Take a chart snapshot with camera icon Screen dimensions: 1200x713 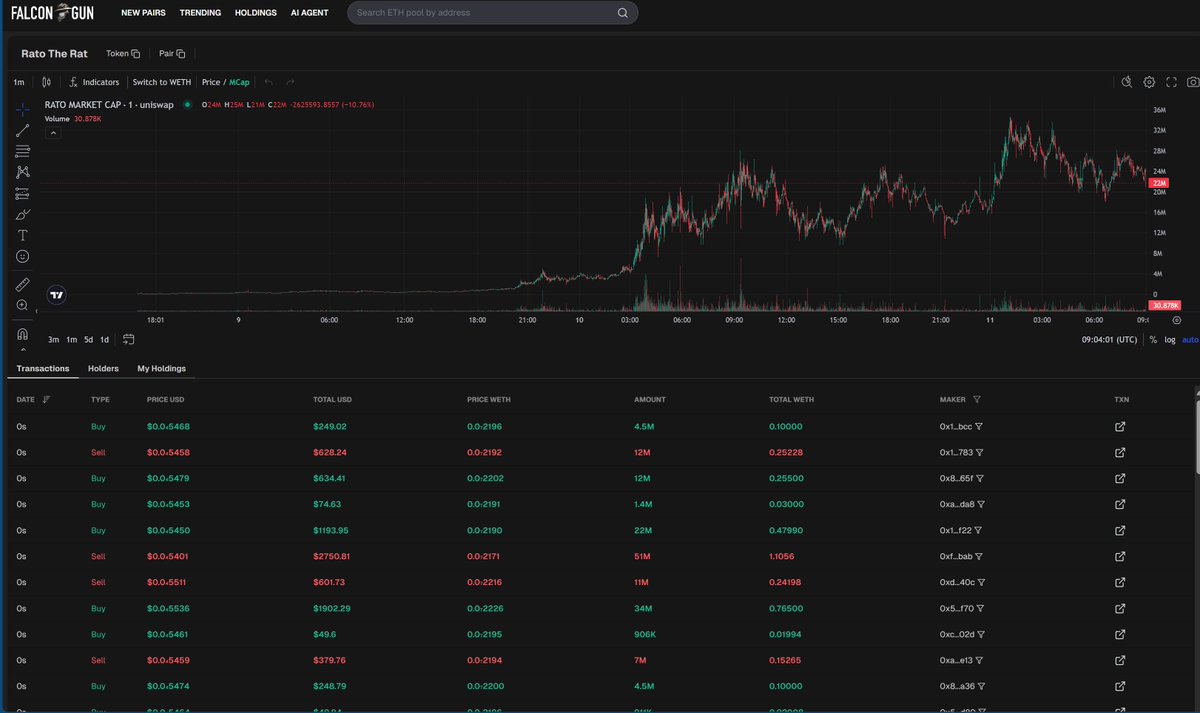point(1191,82)
